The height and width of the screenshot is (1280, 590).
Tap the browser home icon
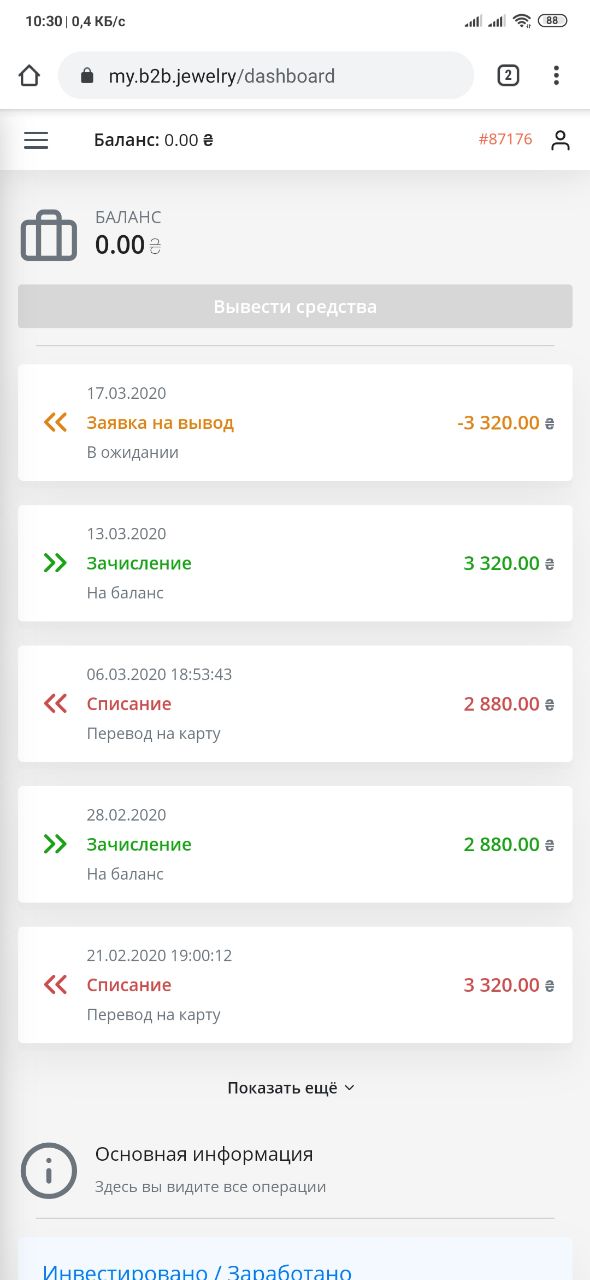click(x=29, y=76)
